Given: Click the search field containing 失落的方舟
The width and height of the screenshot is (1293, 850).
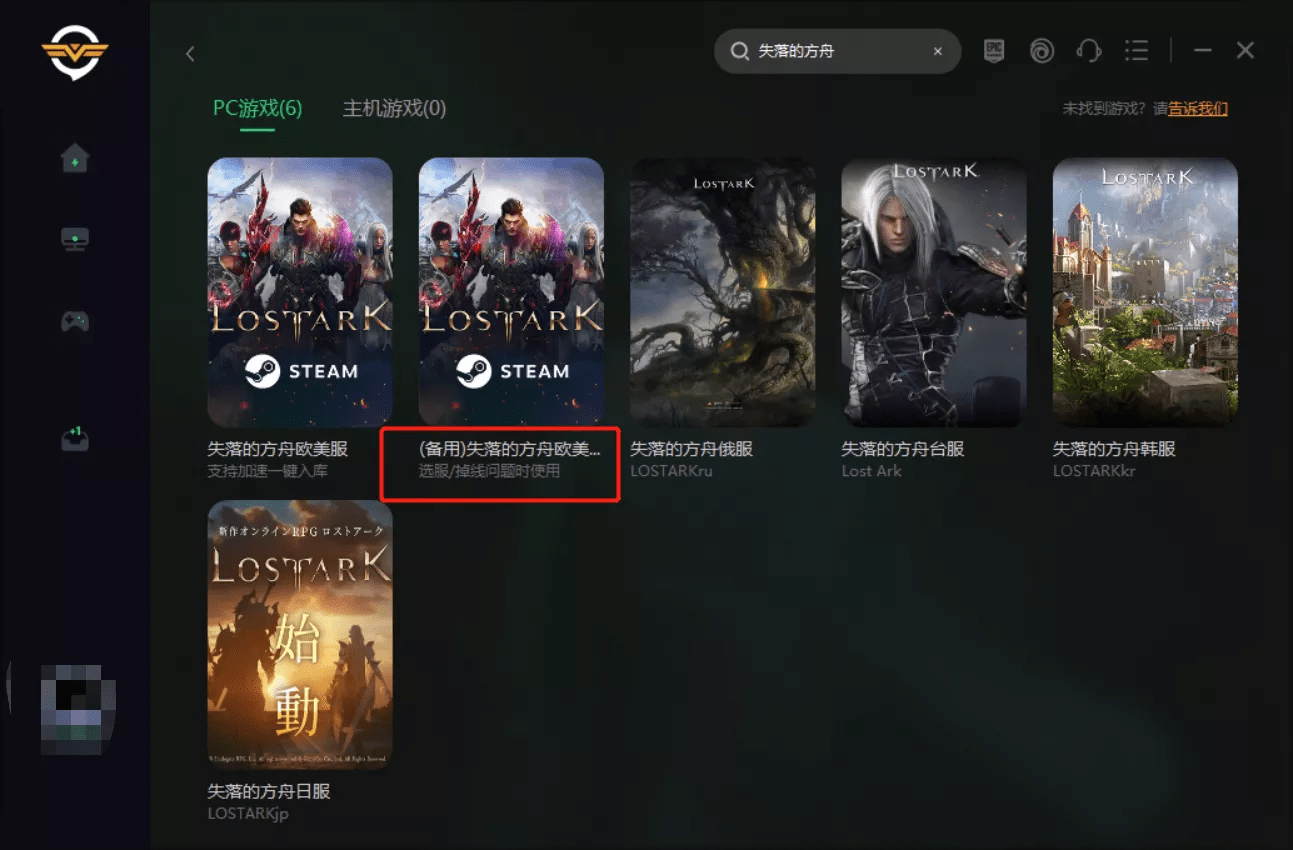Looking at the screenshot, I should pyautogui.click(x=837, y=51).
